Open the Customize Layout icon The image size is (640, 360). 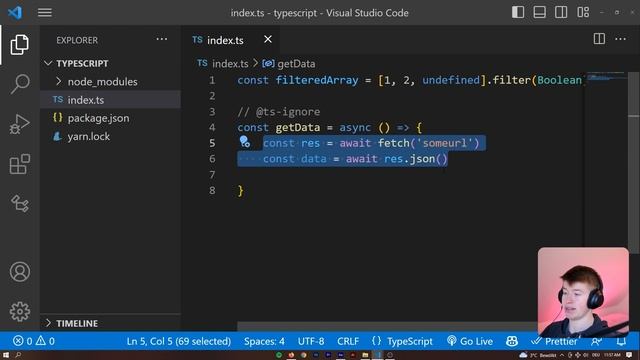coord(583,12)
